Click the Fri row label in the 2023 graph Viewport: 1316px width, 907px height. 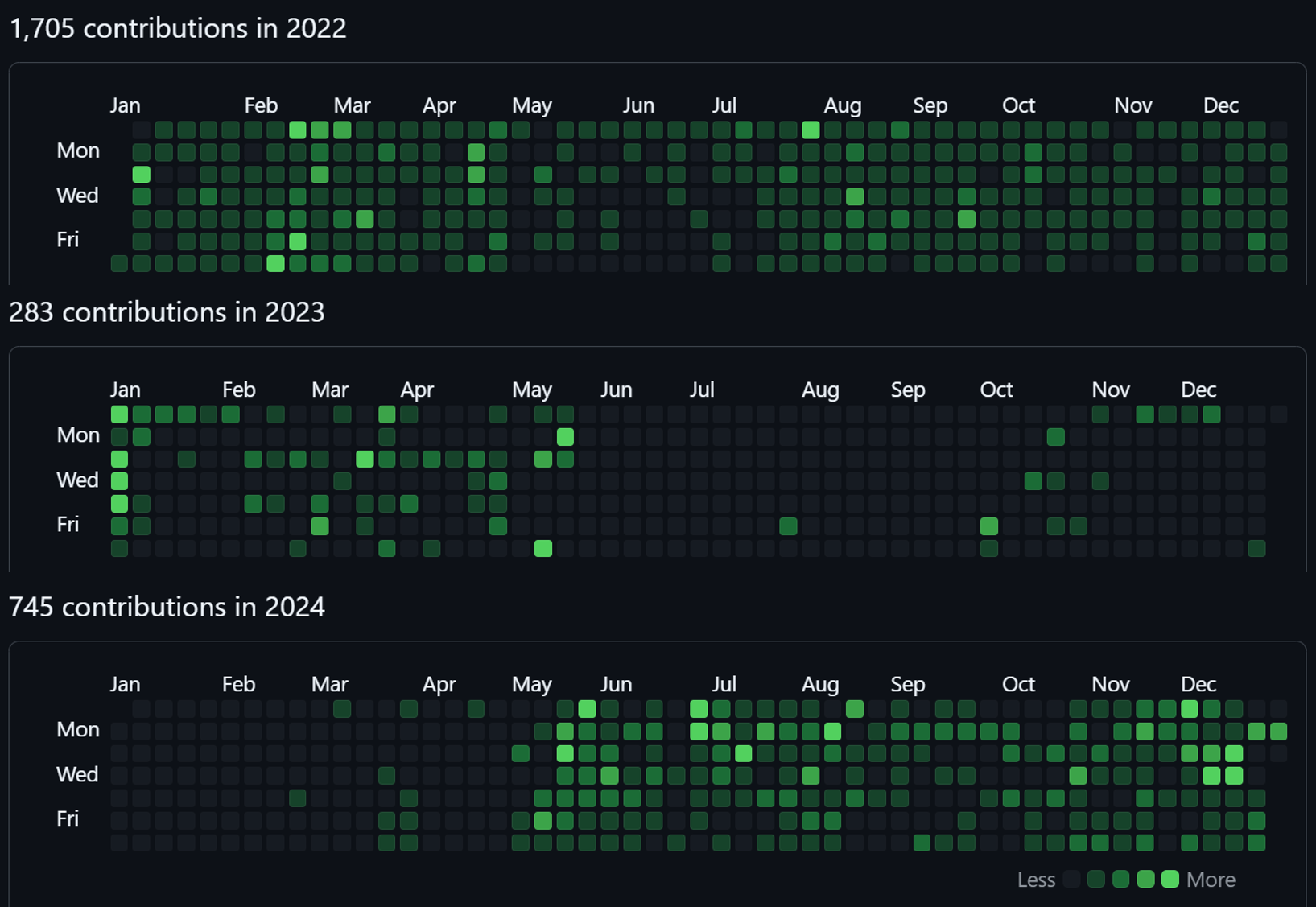point(68,524)
